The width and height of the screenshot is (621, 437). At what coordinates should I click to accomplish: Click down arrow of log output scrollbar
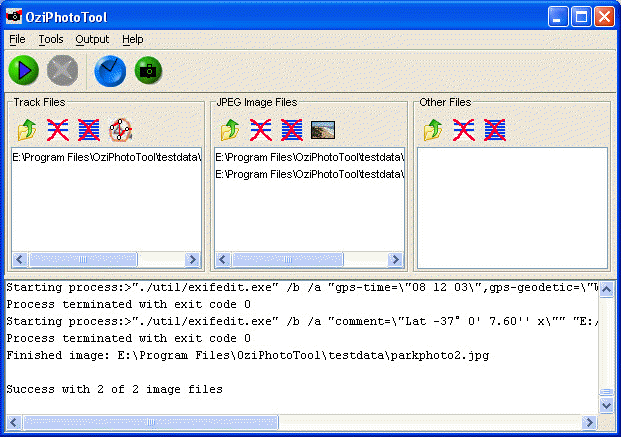pyautogui.click(x=606, y=405)
